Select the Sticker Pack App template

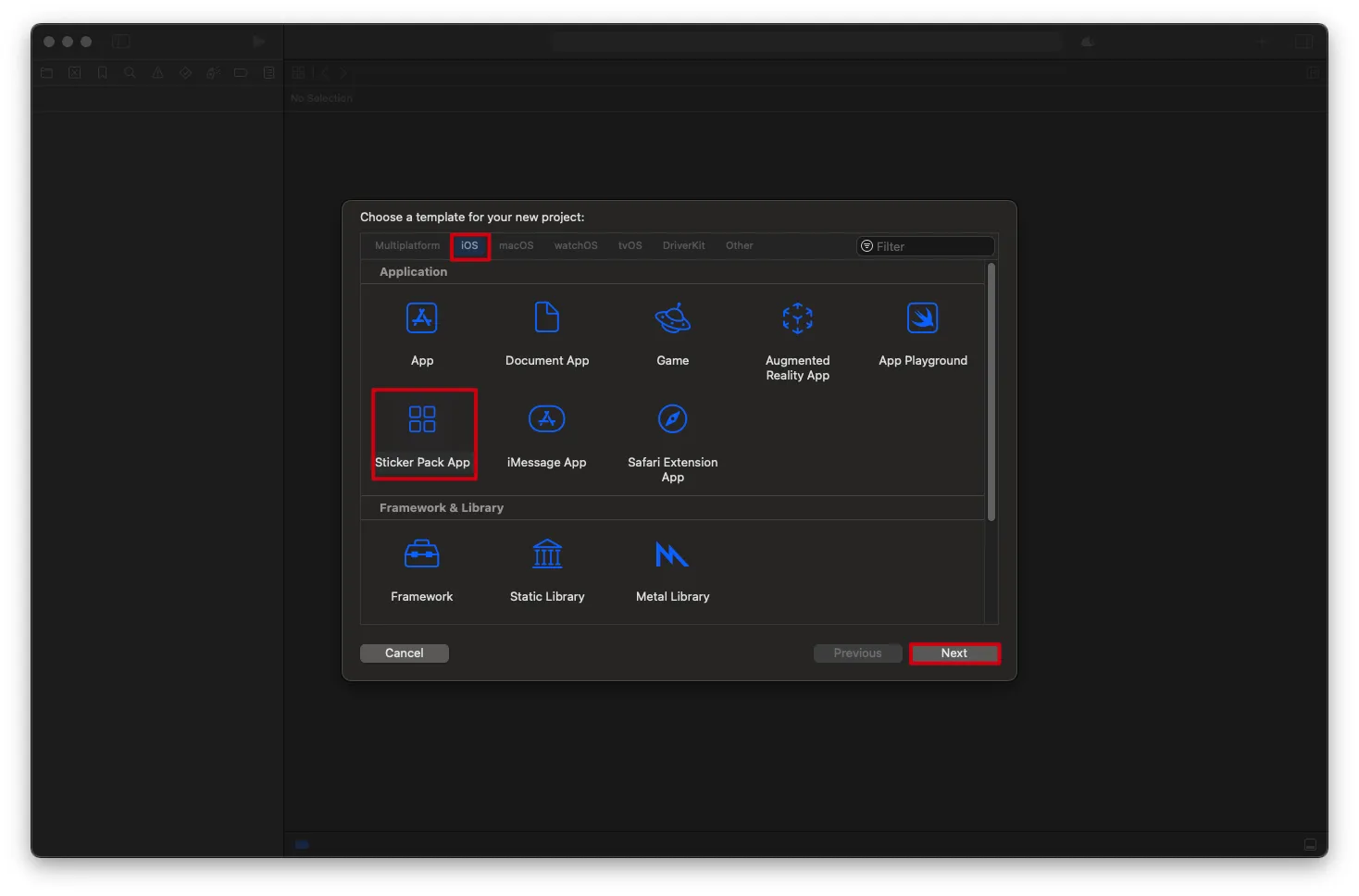(x=422, y=420)
